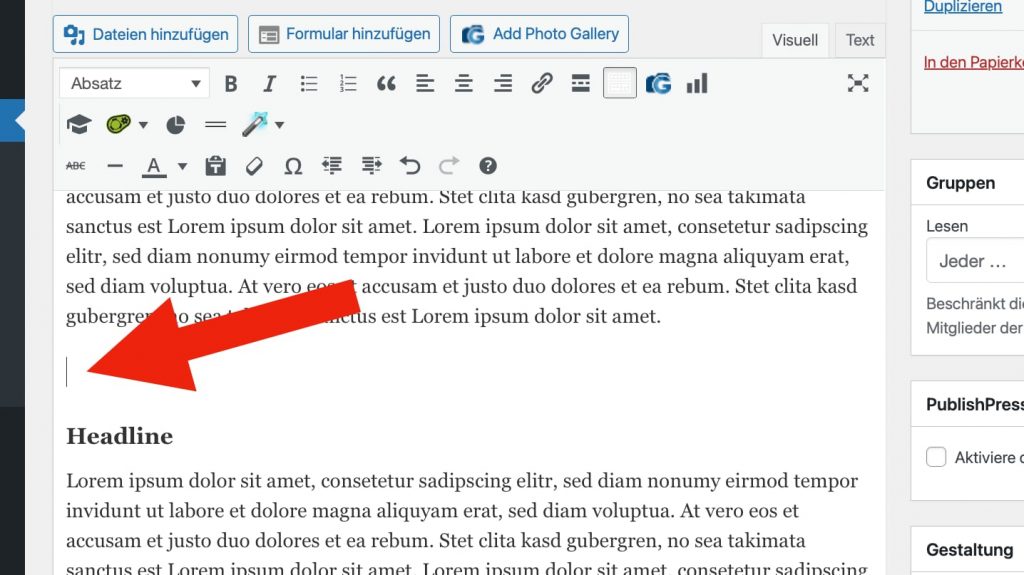This screenshot has height=575, width=1024.
Task: Insert a blockquote
Action: point(386,84)
